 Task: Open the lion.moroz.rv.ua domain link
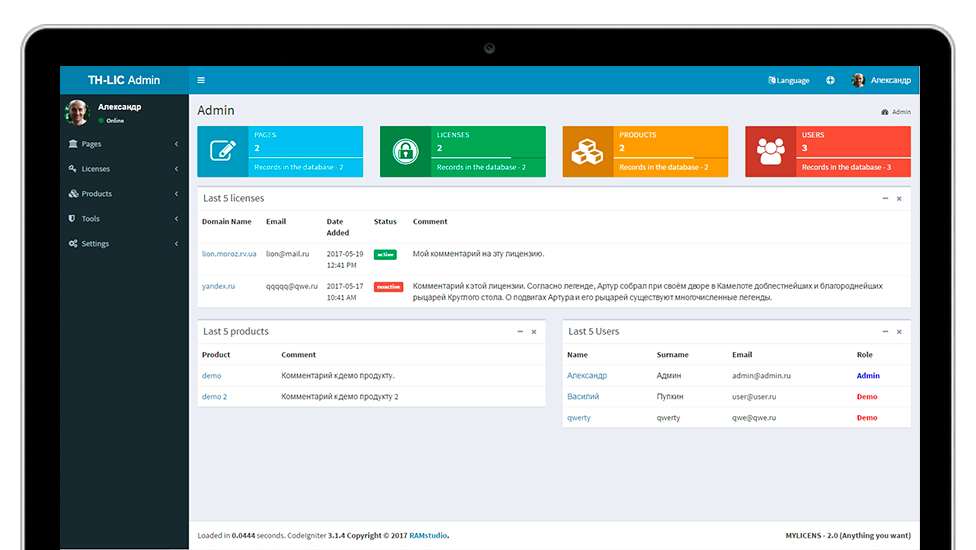point(229,254)
